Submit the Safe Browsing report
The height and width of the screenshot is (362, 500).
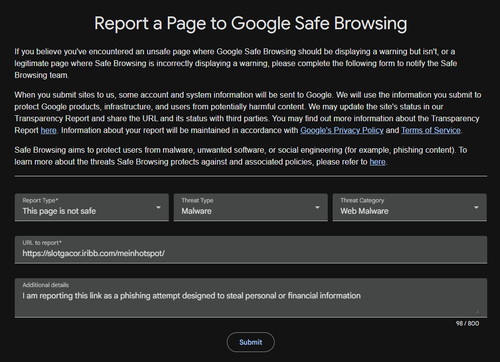[251, 342]
